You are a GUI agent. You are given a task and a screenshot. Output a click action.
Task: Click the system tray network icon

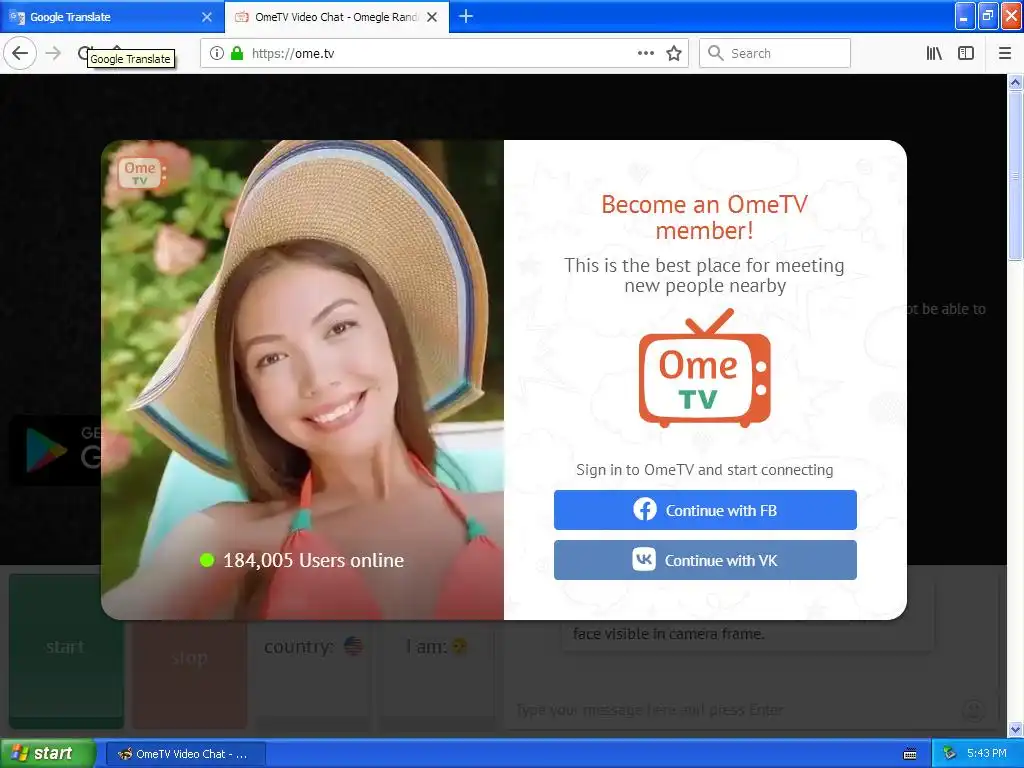pos(950,754)
